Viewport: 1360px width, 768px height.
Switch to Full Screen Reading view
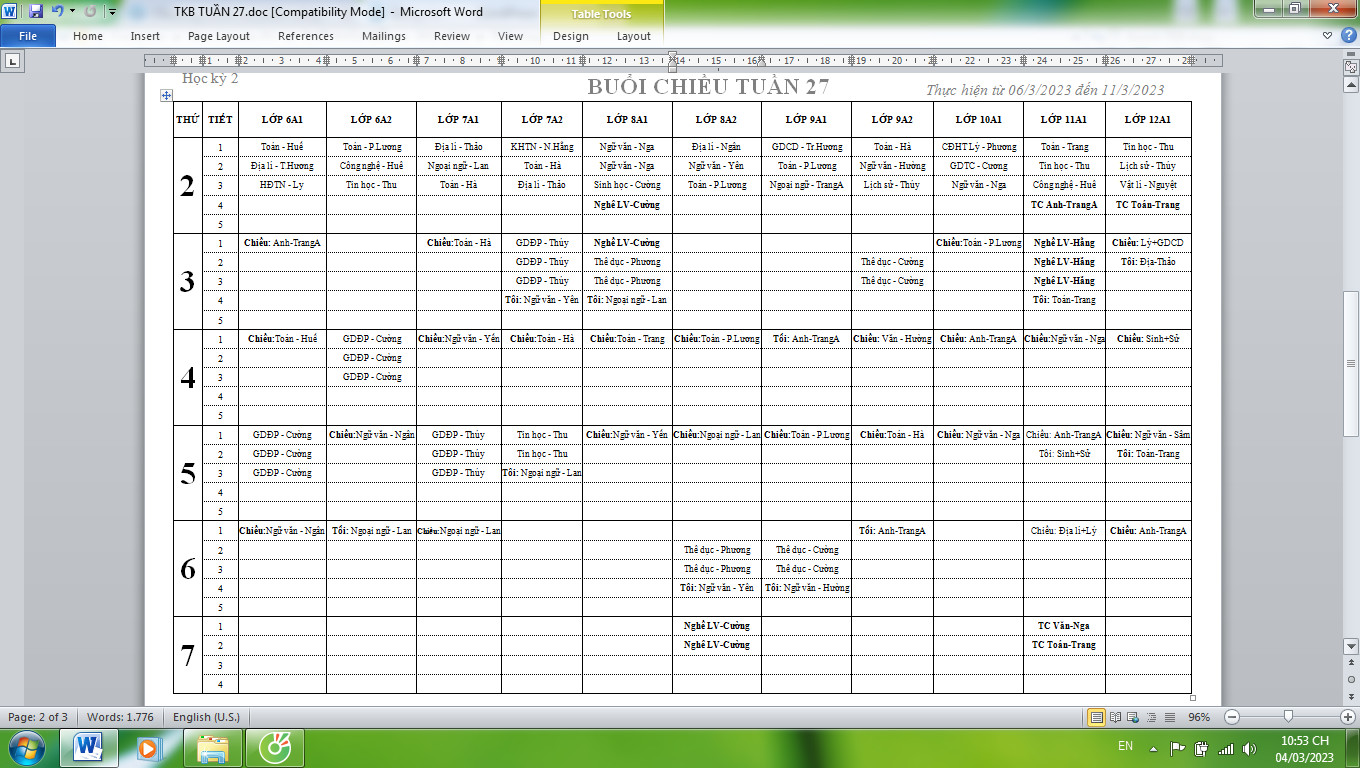pos(1115,717)
